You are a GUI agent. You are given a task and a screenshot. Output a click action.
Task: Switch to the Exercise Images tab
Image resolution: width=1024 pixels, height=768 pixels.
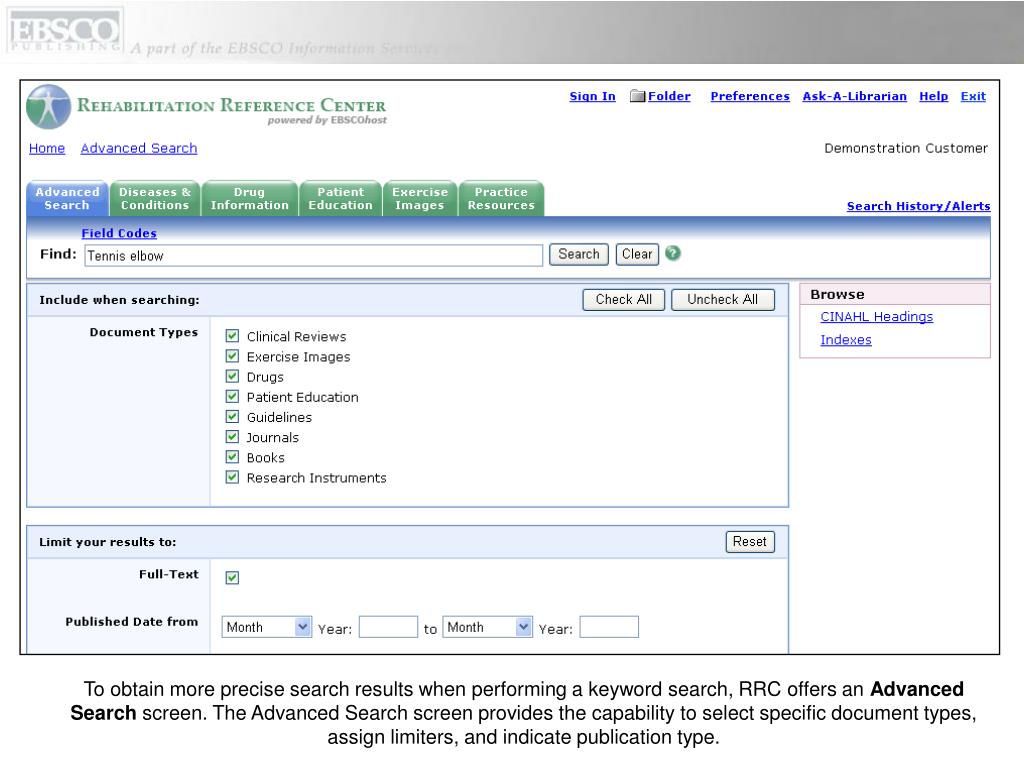(x=420, y=199)
